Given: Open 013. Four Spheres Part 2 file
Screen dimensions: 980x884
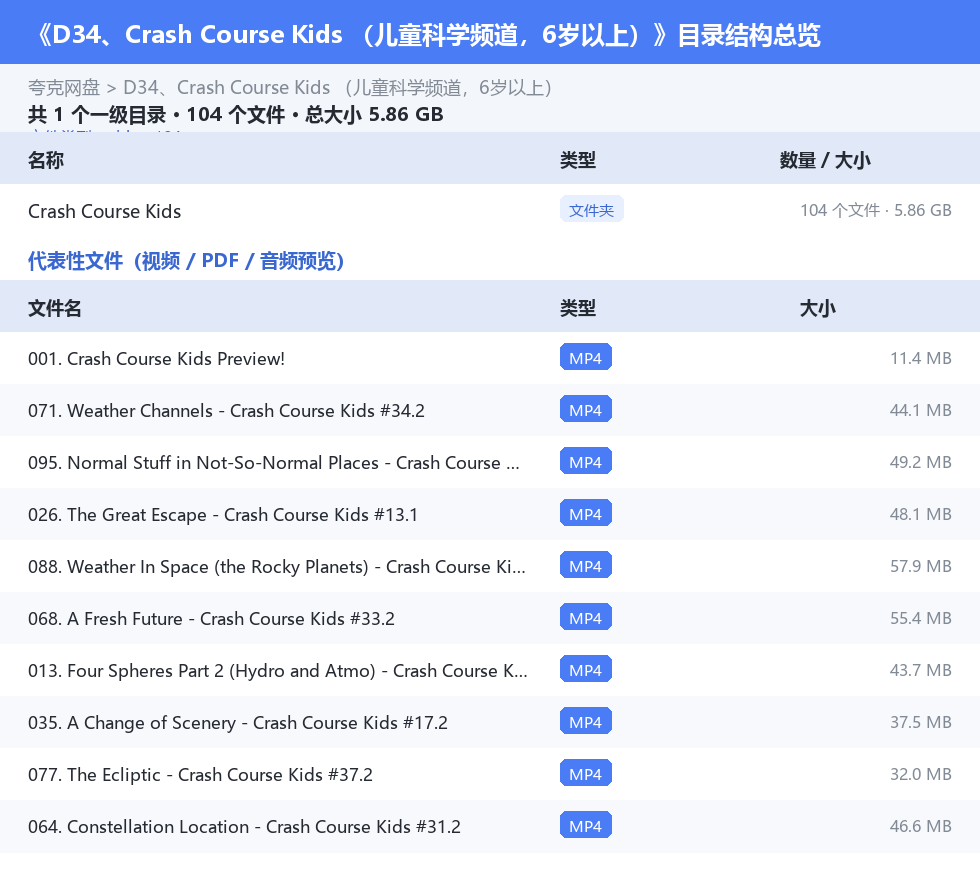Looking at the screenshot, I should 278,670.
